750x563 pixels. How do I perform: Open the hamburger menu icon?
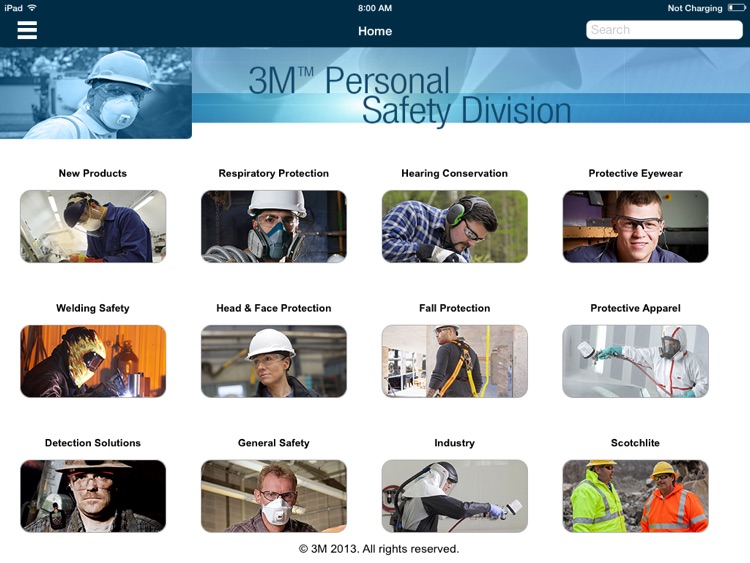pyautogui.click(x=27, y=30)
